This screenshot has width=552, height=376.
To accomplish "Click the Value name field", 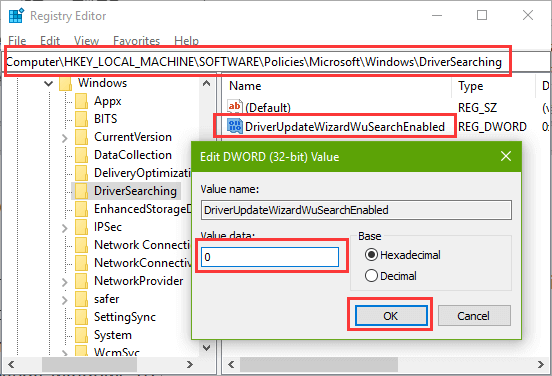I will tap(356, 210).
